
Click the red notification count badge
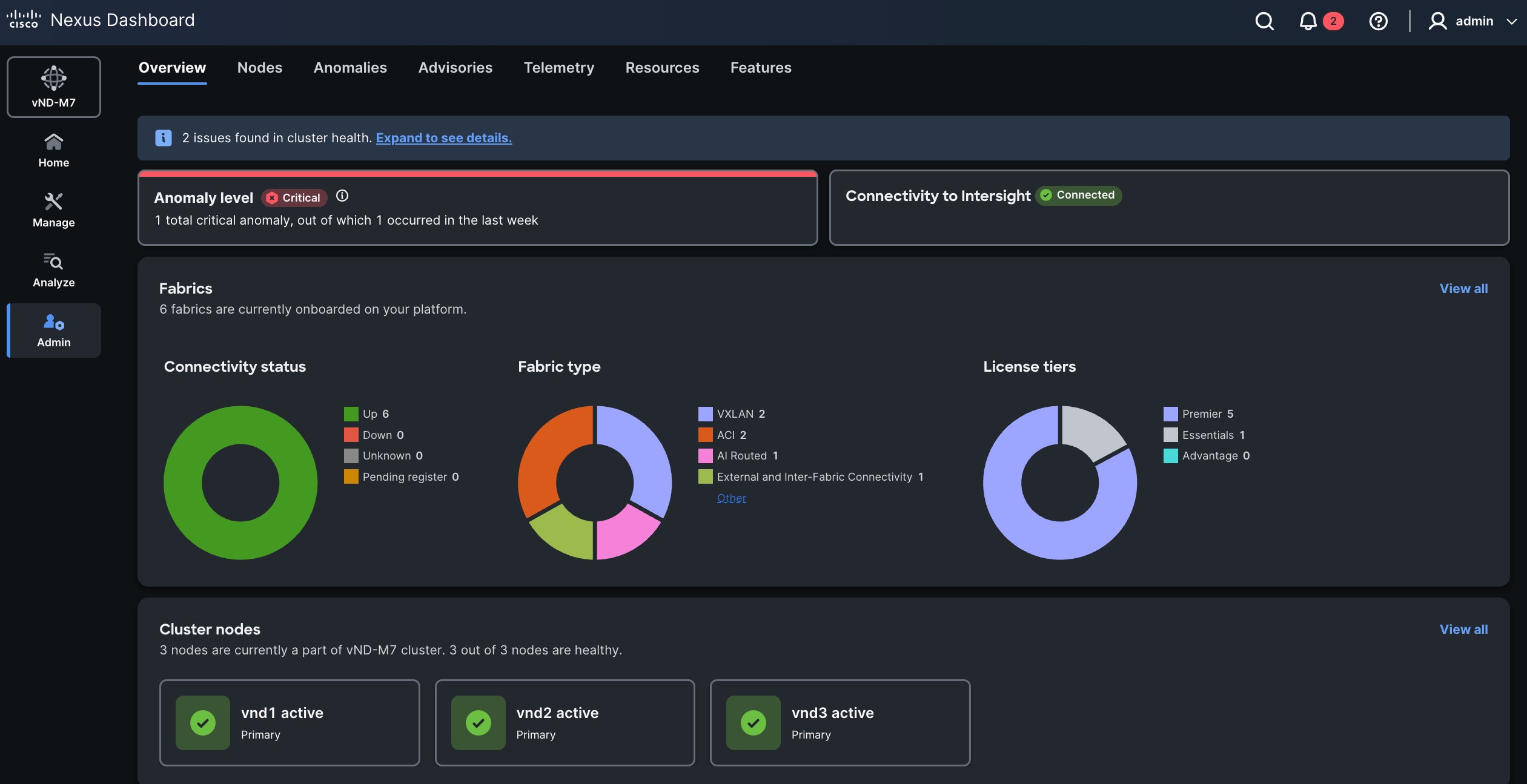(x=1333, y=21)
